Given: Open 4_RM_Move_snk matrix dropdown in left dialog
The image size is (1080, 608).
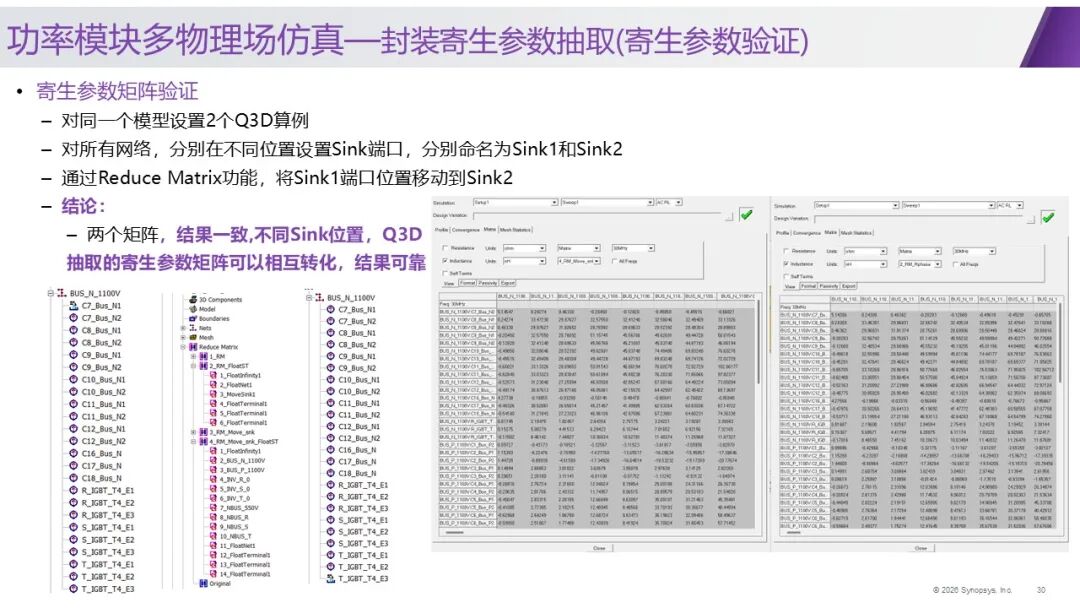Looking at the screenshot, I should click(x=579, y=261).
